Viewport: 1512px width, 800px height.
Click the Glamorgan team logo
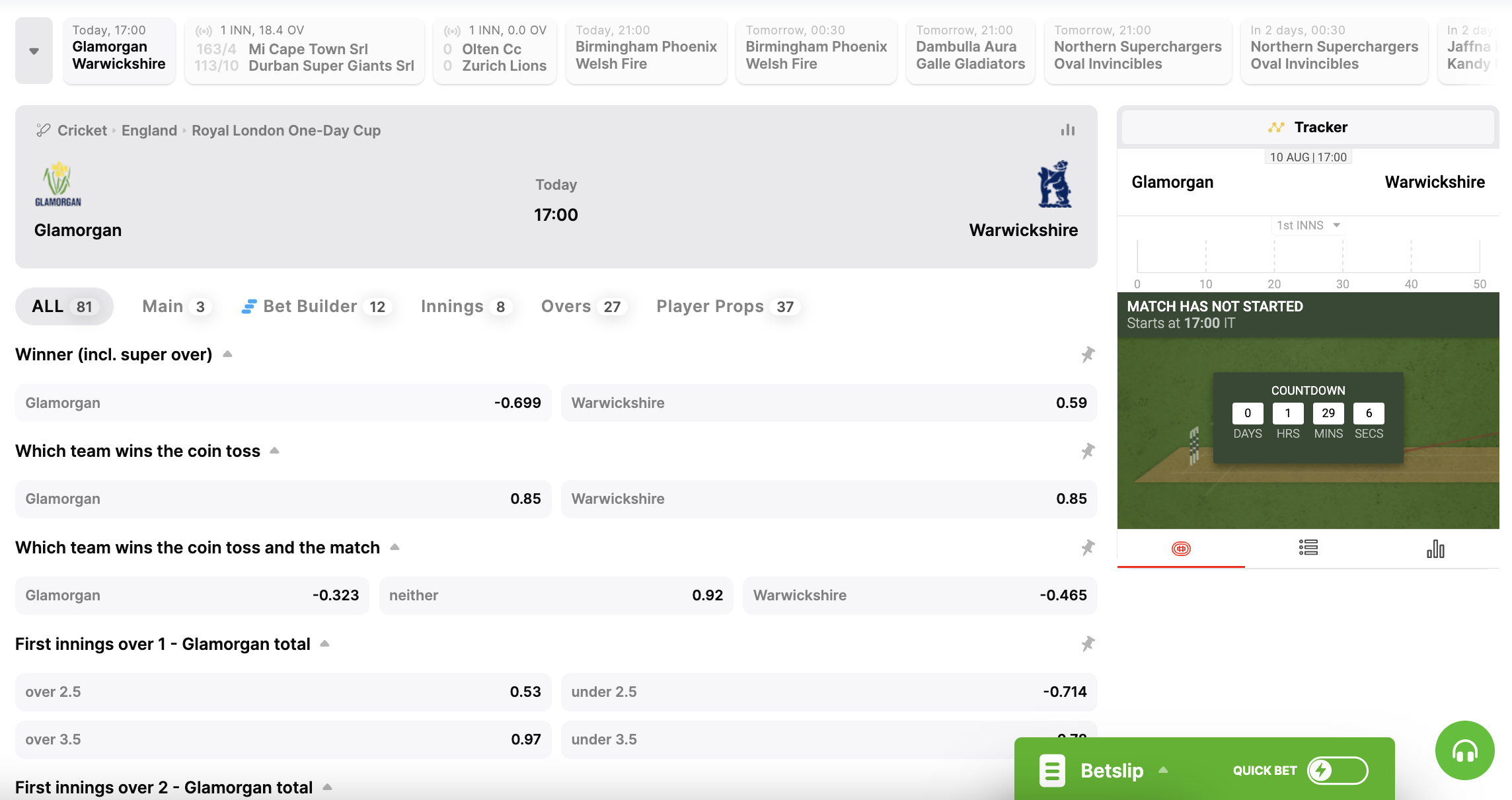(x=58, y=184)
